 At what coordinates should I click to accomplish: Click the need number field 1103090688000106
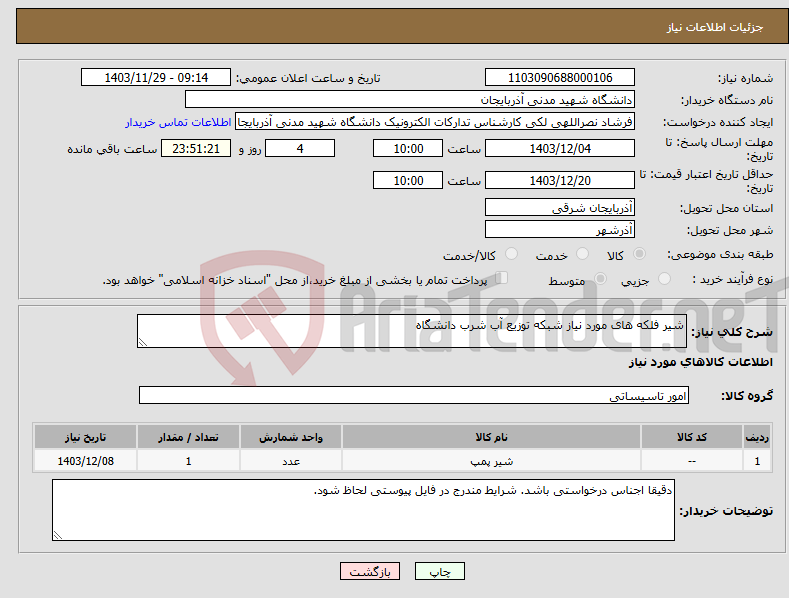click(x=560, y=78)
